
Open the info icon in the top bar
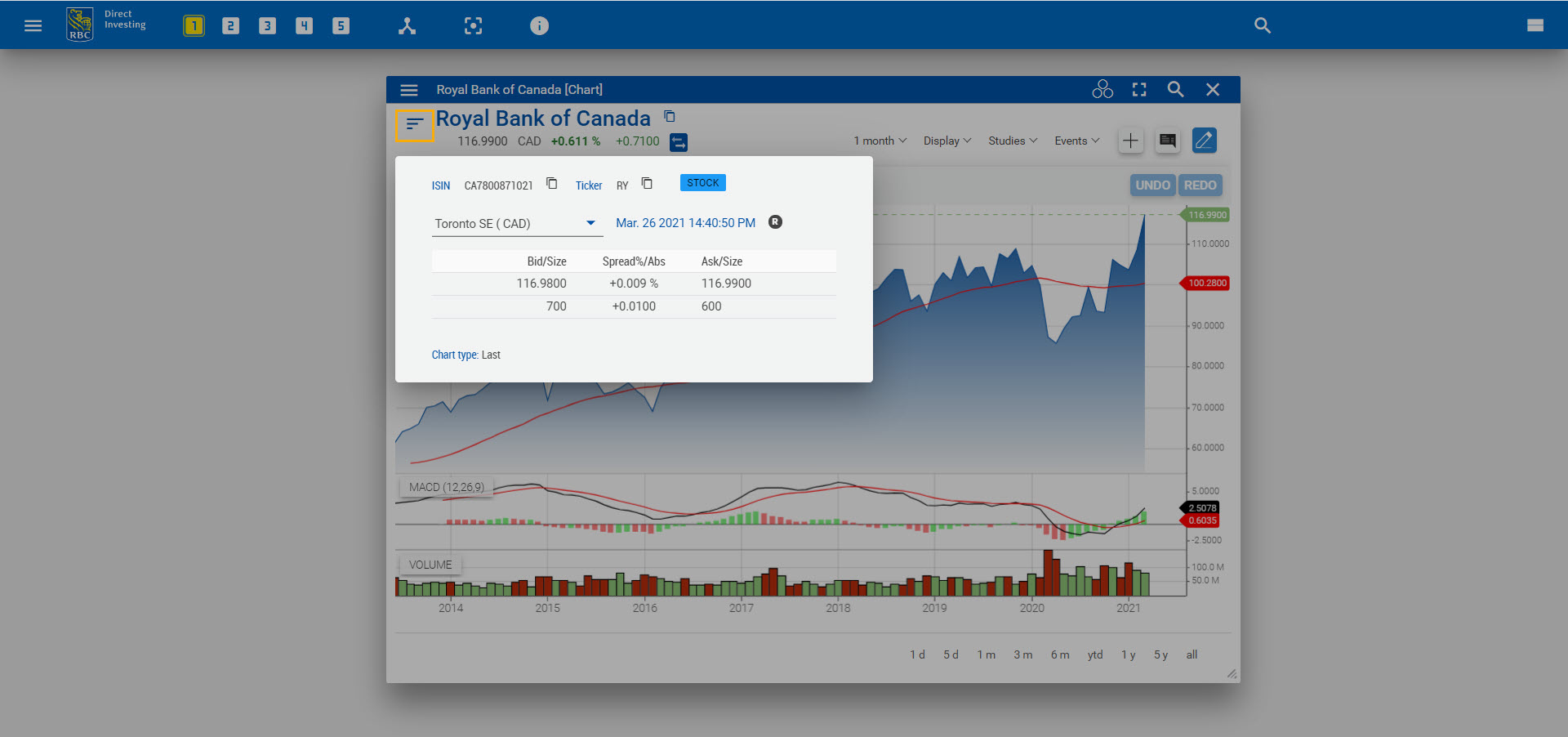point(539,25)
